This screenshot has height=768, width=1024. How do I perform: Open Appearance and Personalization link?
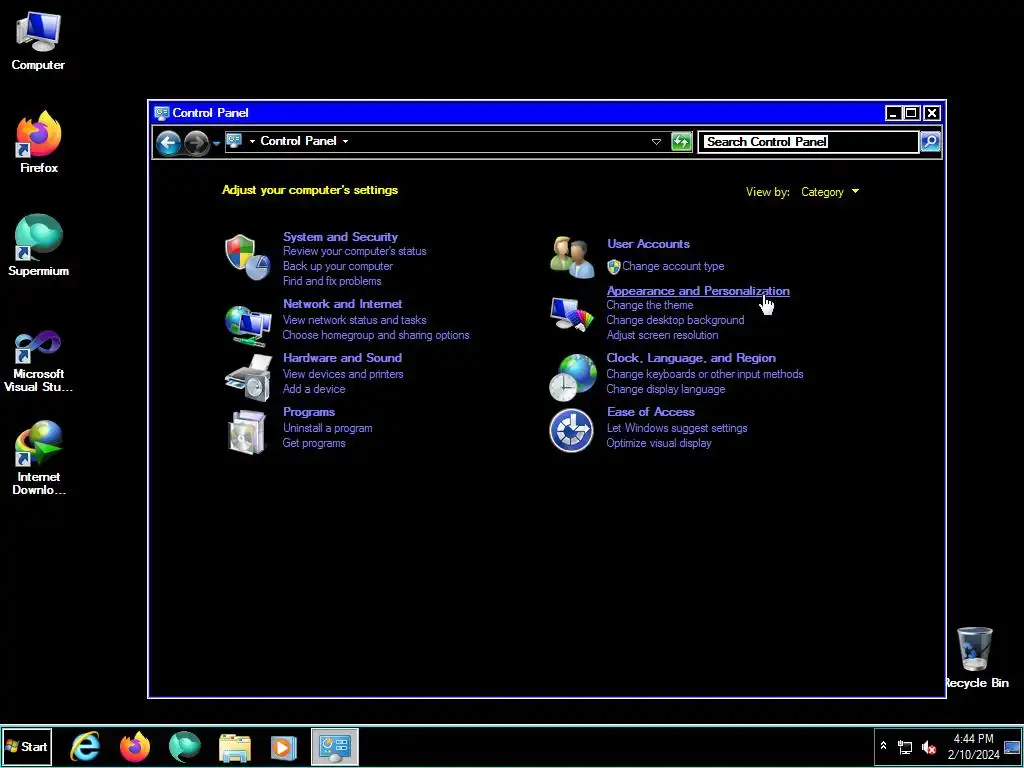click(x=698, y=291)
